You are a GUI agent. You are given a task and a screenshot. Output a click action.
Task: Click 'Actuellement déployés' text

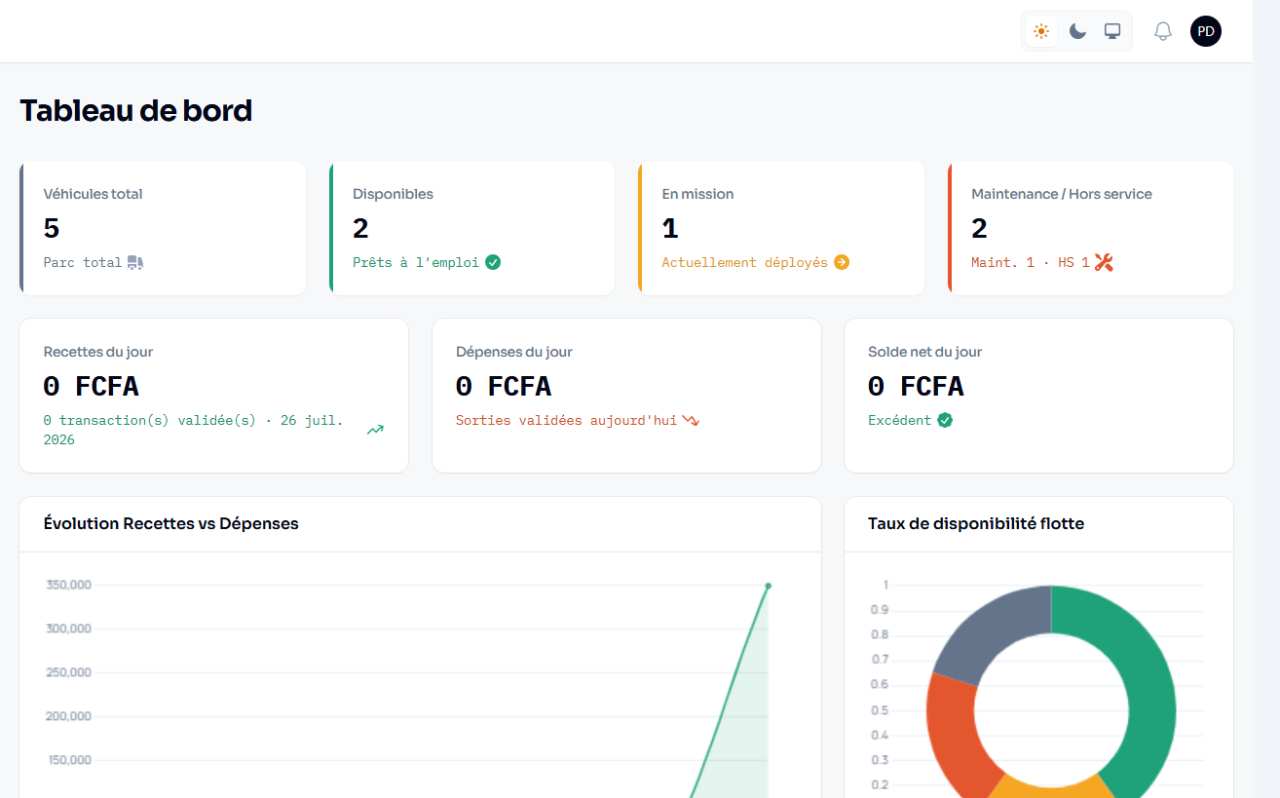(745, 262)
